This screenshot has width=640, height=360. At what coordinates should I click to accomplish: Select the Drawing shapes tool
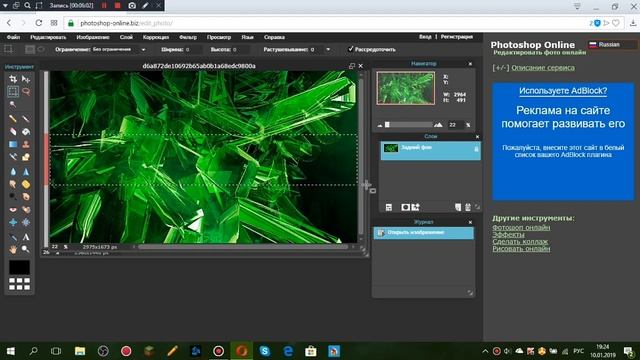(26, 157)
